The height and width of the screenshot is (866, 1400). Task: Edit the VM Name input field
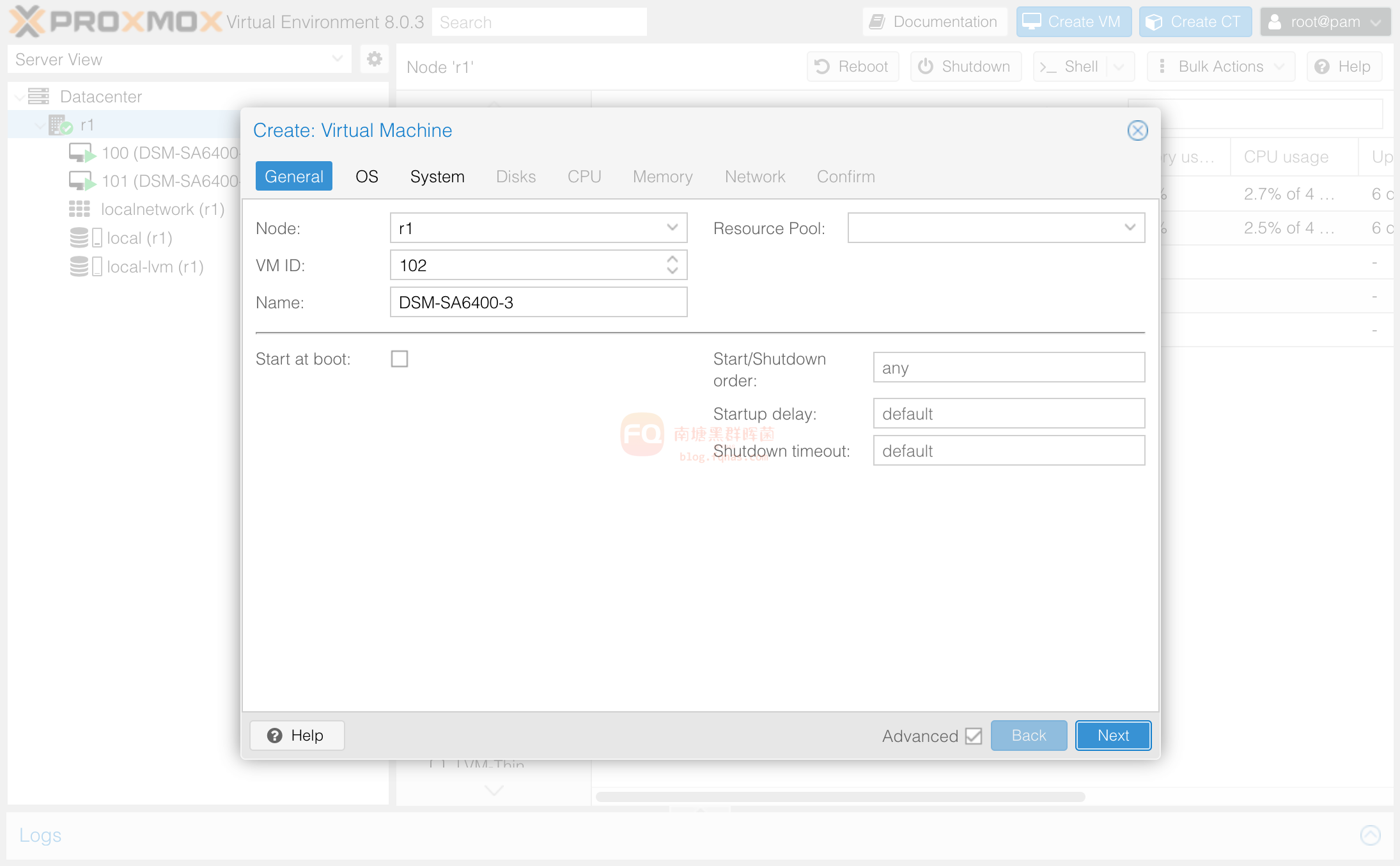(538, 302)
